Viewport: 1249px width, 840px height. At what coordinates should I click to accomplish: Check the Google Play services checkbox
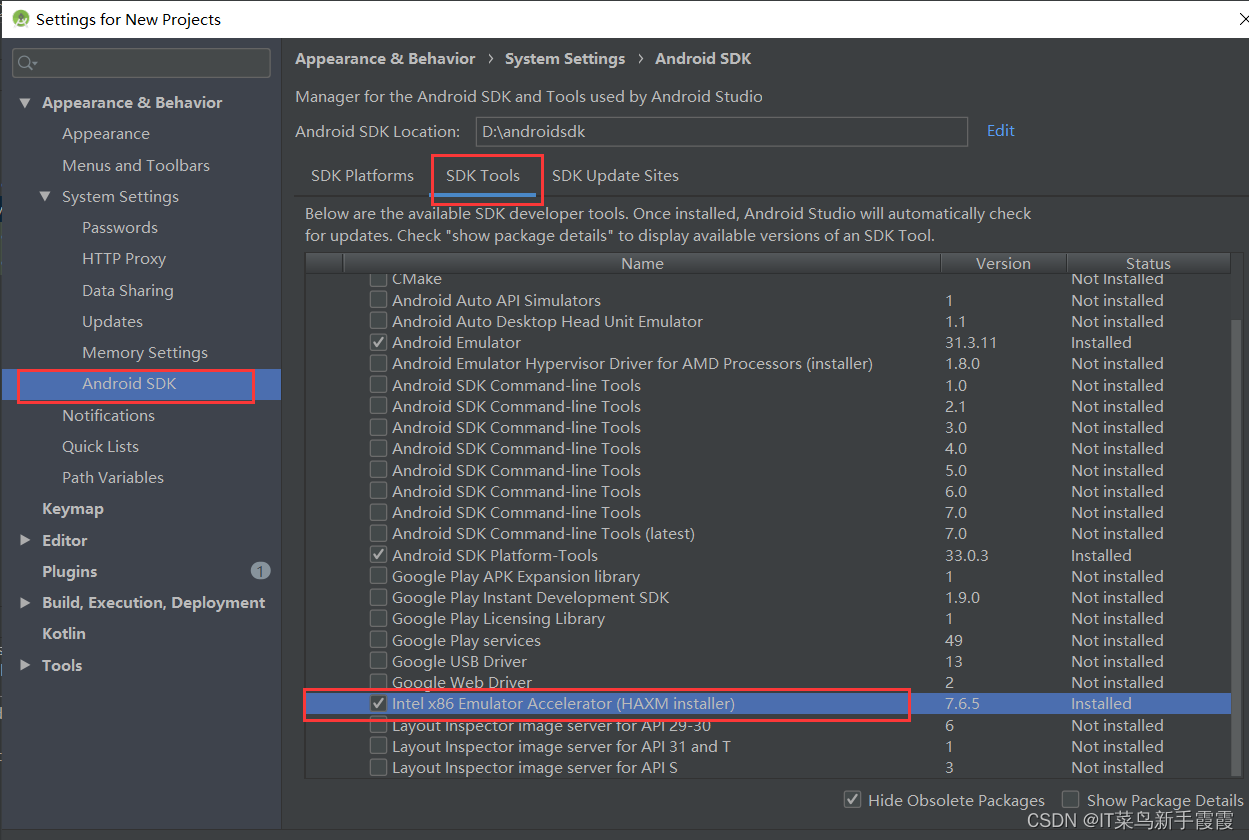click(x=378, y=640)
